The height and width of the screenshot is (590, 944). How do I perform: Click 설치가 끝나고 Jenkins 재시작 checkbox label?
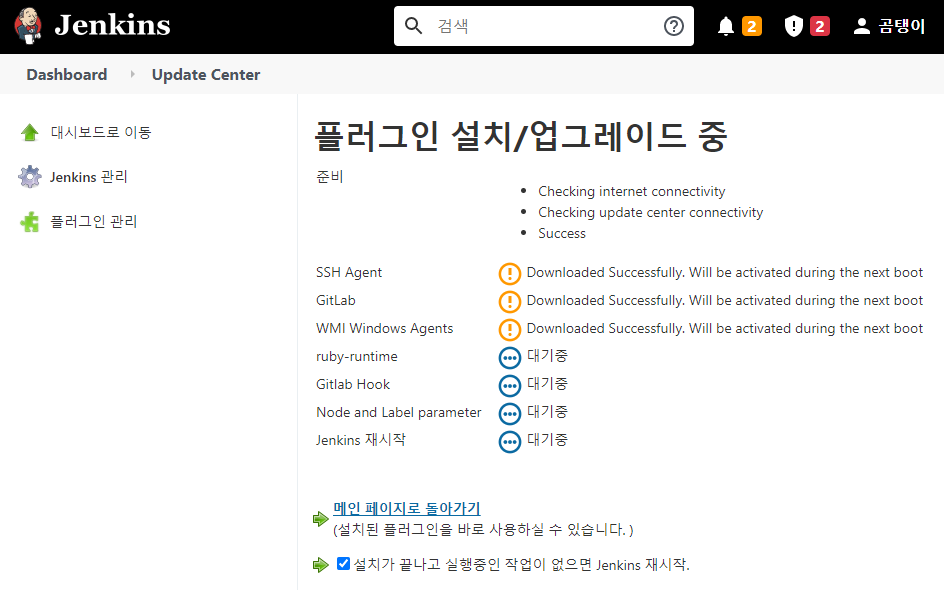click(521, 564)
